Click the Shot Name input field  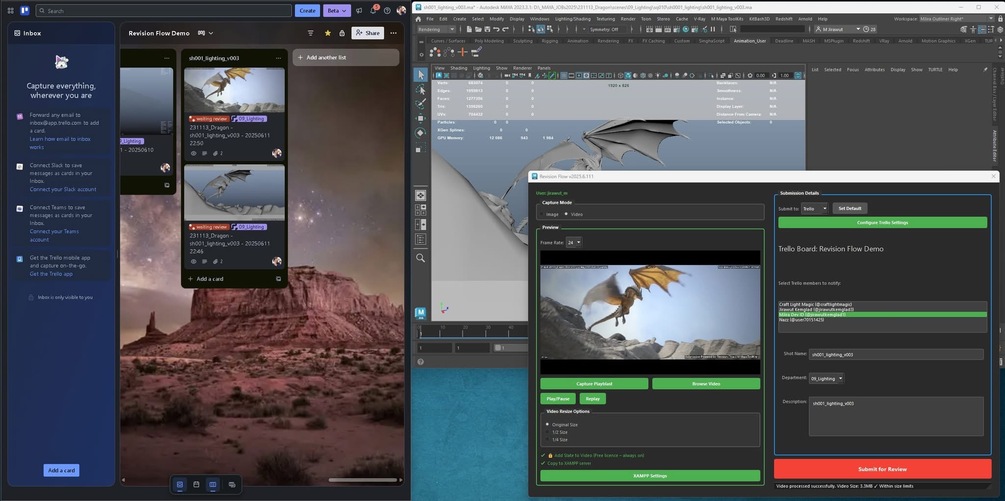(896, 354)
